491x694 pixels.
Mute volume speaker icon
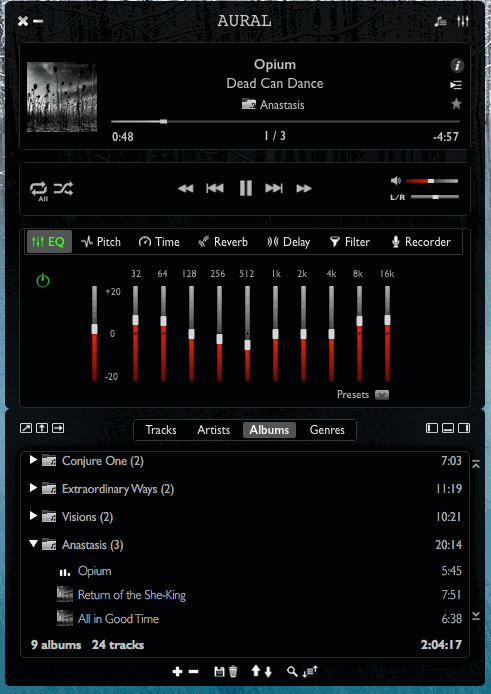[396, 181]
